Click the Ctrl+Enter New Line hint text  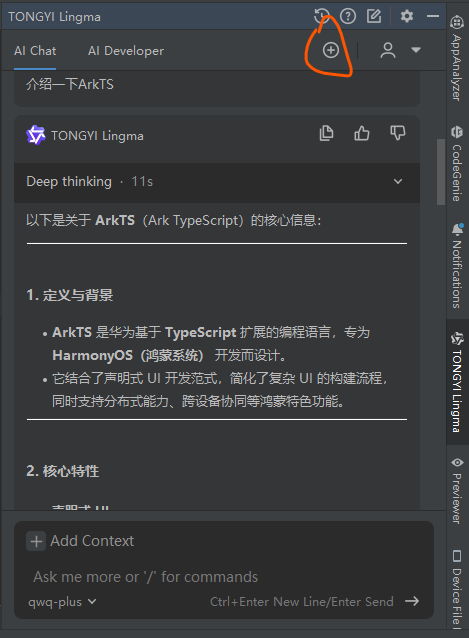301,601
